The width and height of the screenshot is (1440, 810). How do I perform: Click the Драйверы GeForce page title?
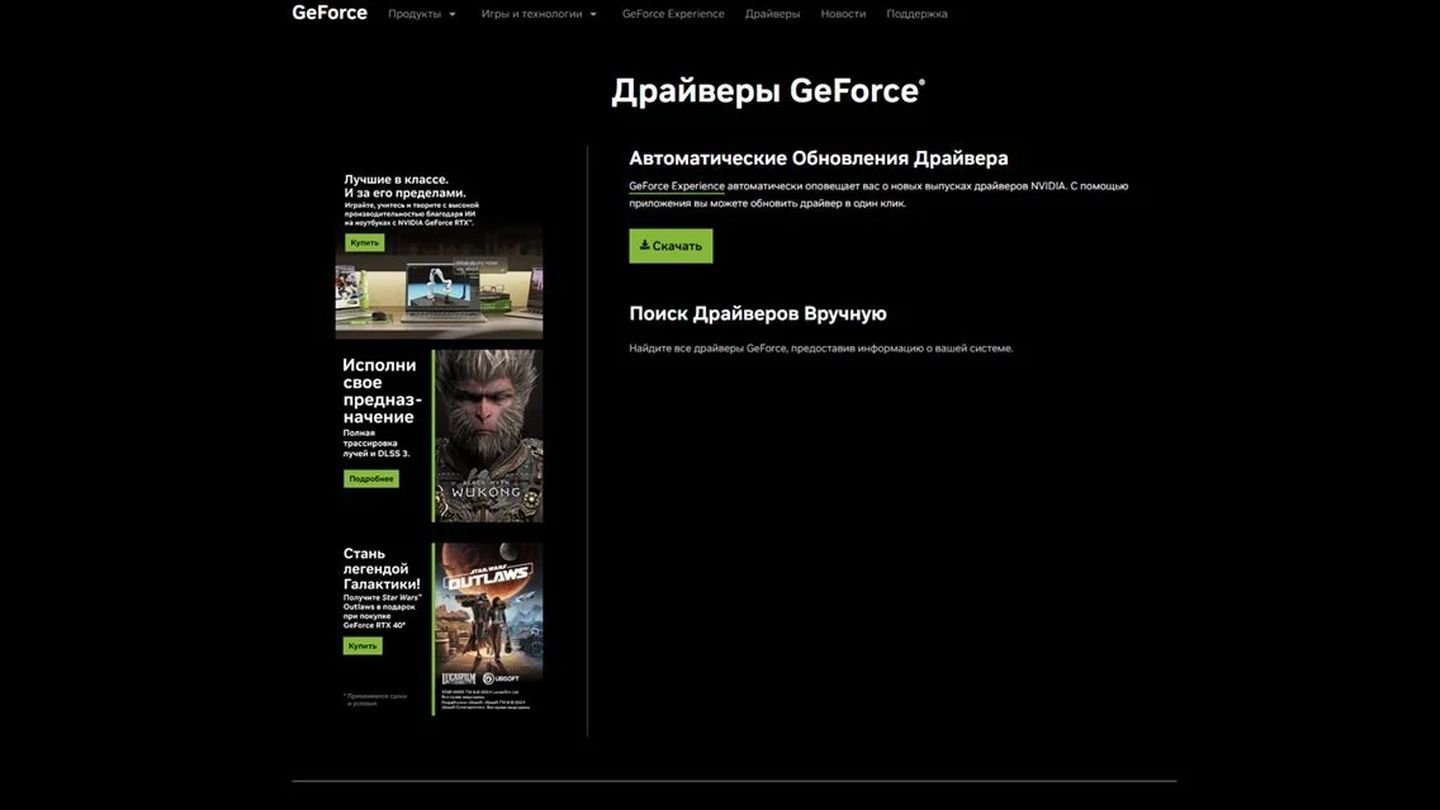[768, 91]
